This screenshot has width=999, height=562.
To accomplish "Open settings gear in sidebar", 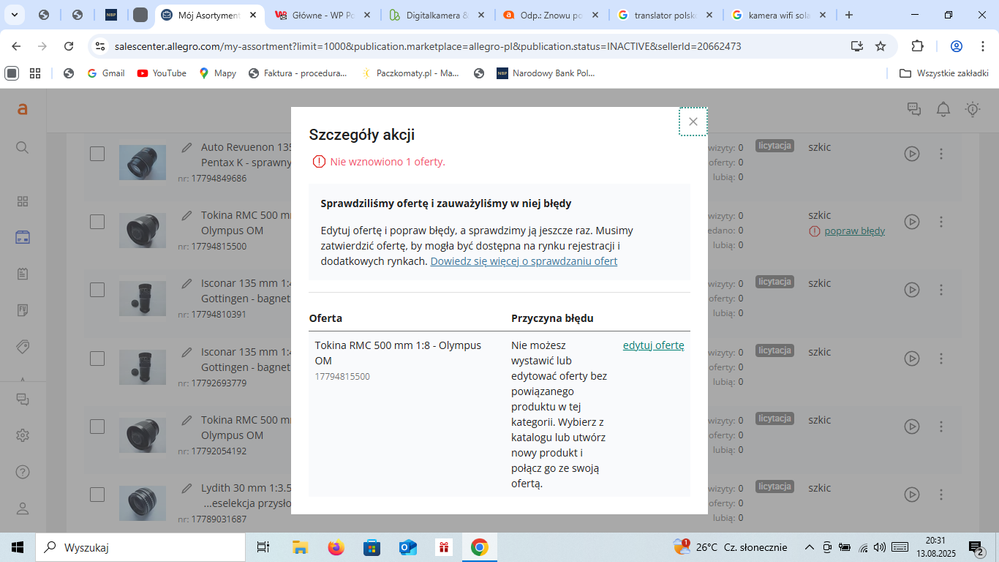I will click(22, 436).
